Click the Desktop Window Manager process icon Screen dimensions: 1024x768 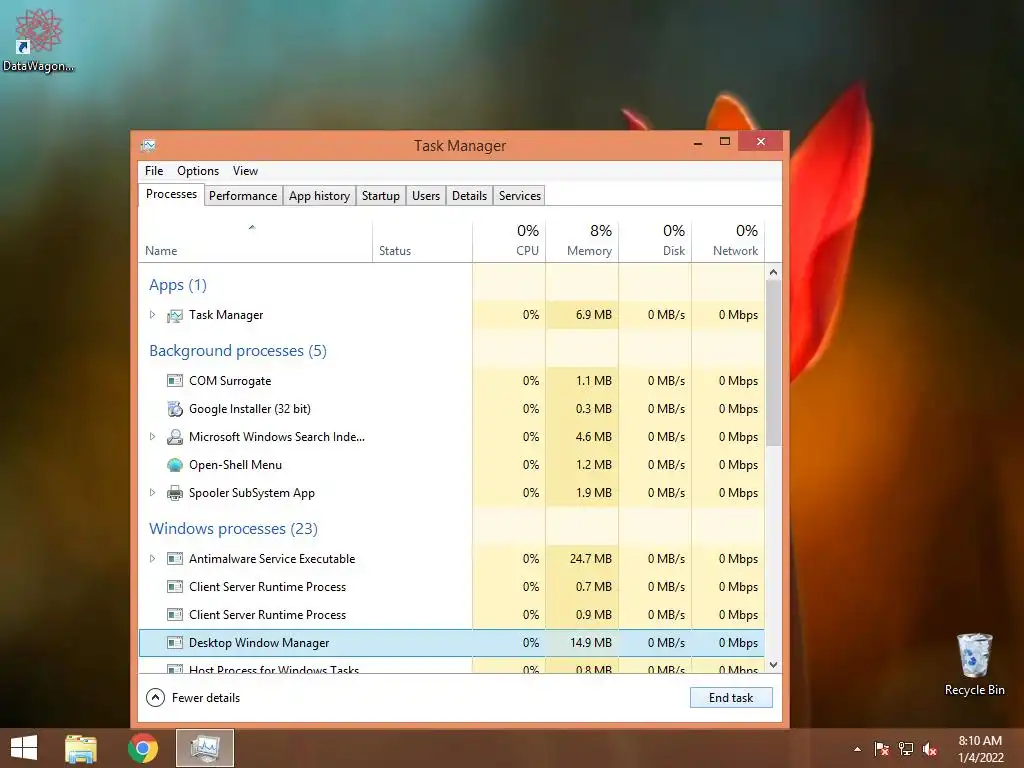click(174, 643)
